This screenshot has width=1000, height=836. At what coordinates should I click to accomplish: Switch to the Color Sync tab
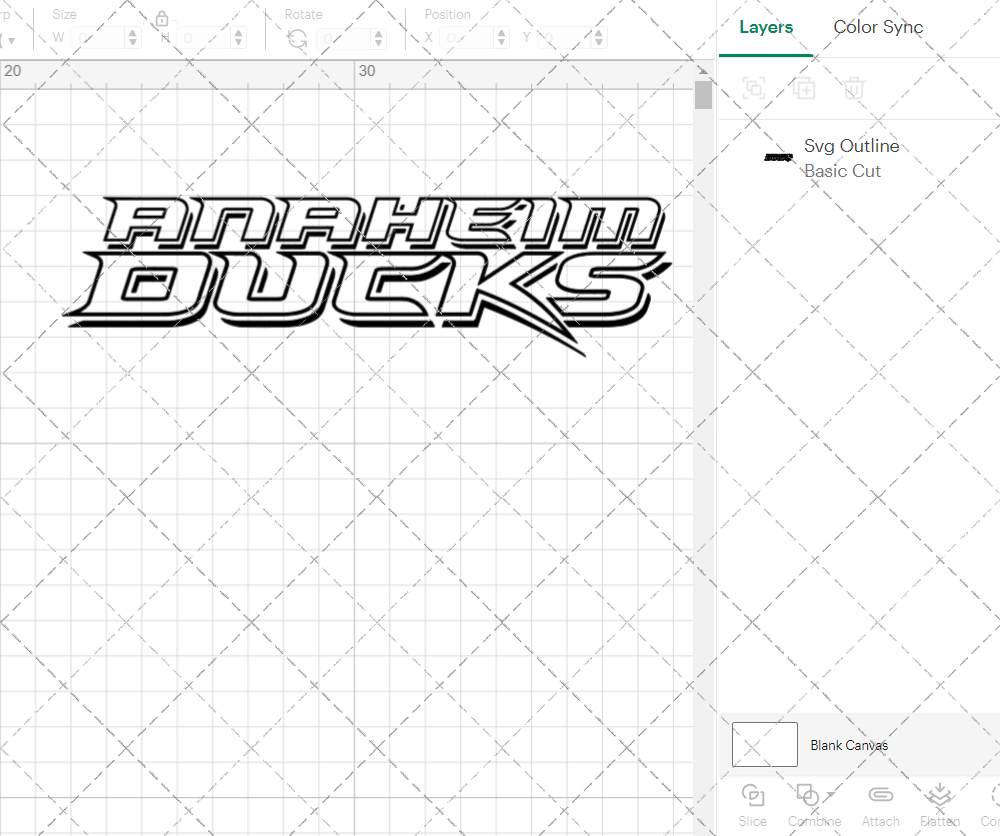878,27
